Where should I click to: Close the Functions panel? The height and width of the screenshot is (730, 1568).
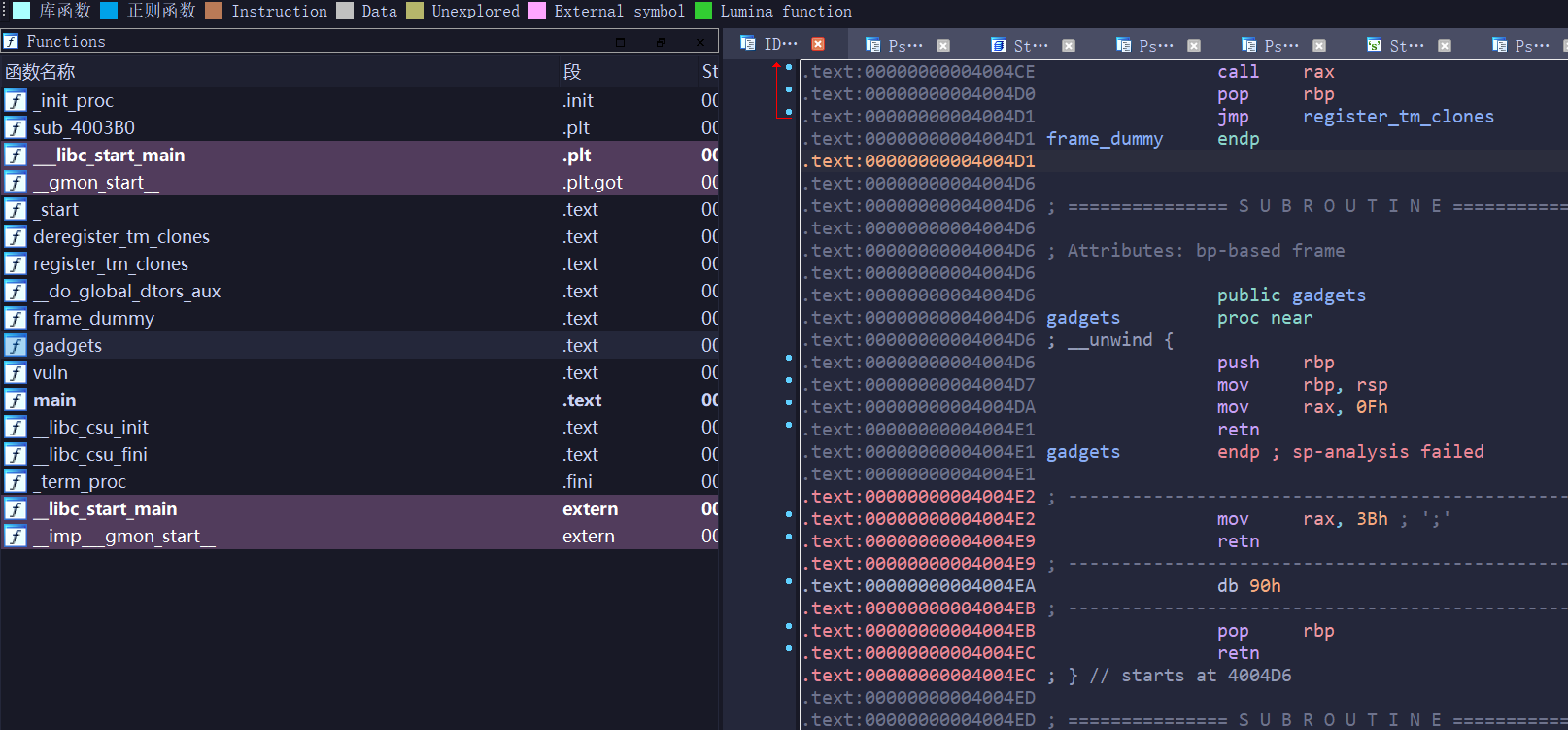point(700,42)
